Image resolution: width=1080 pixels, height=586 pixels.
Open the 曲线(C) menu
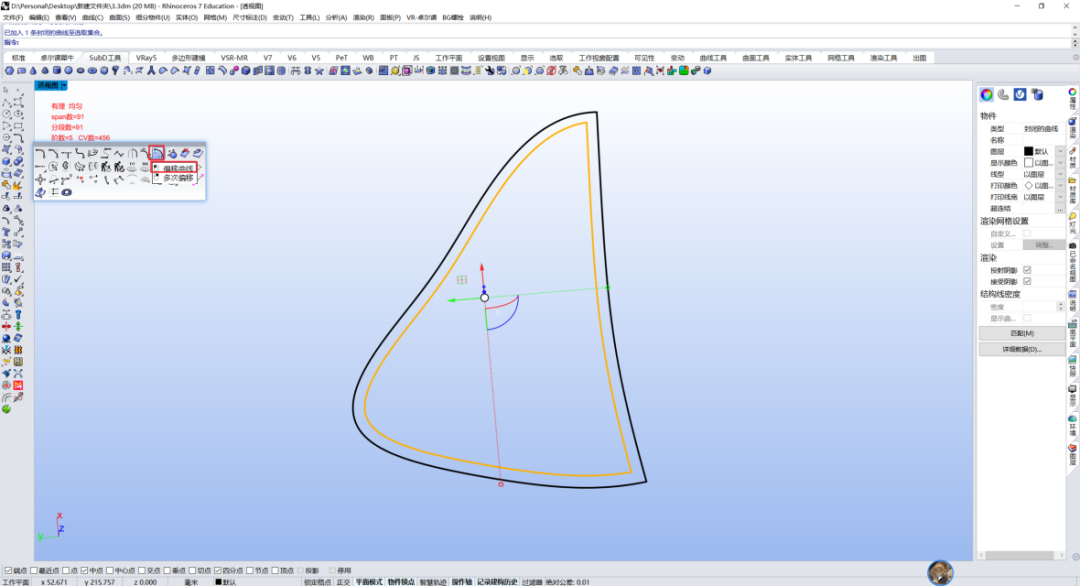(92, 17)
